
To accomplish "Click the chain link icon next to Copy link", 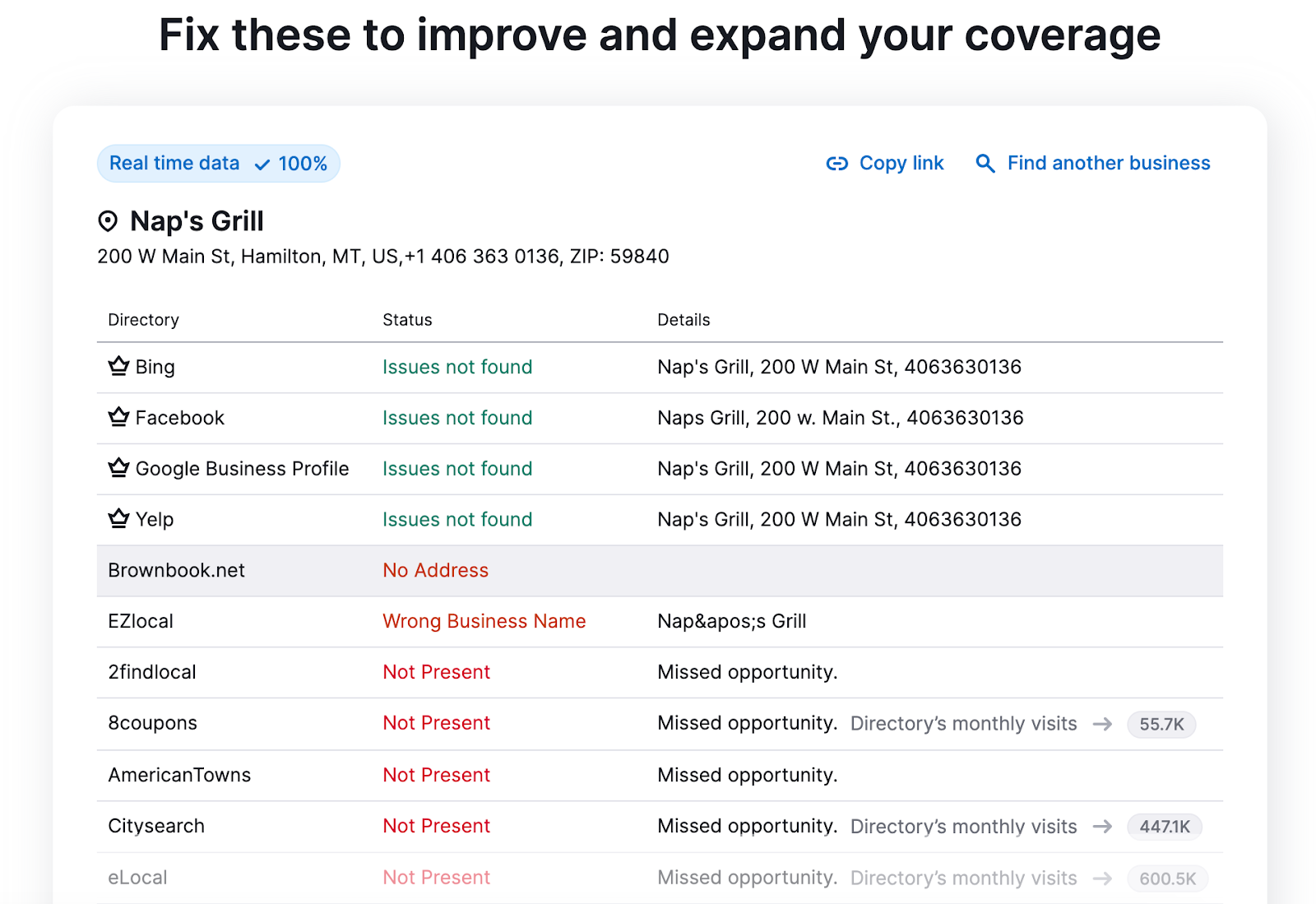I will tap(836, 164).
